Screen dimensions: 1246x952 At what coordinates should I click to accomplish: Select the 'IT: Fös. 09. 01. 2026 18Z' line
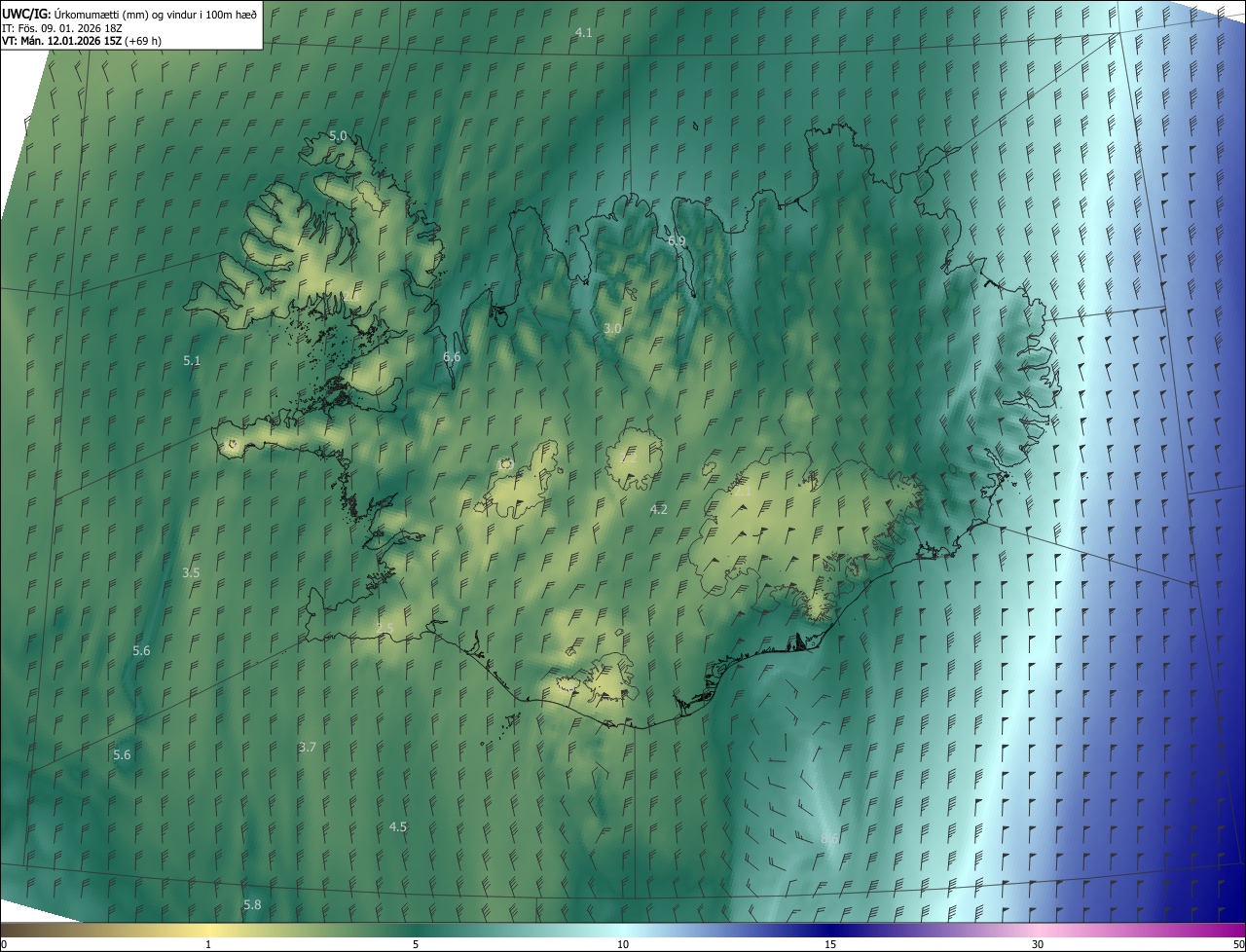[x=61, y=27]
